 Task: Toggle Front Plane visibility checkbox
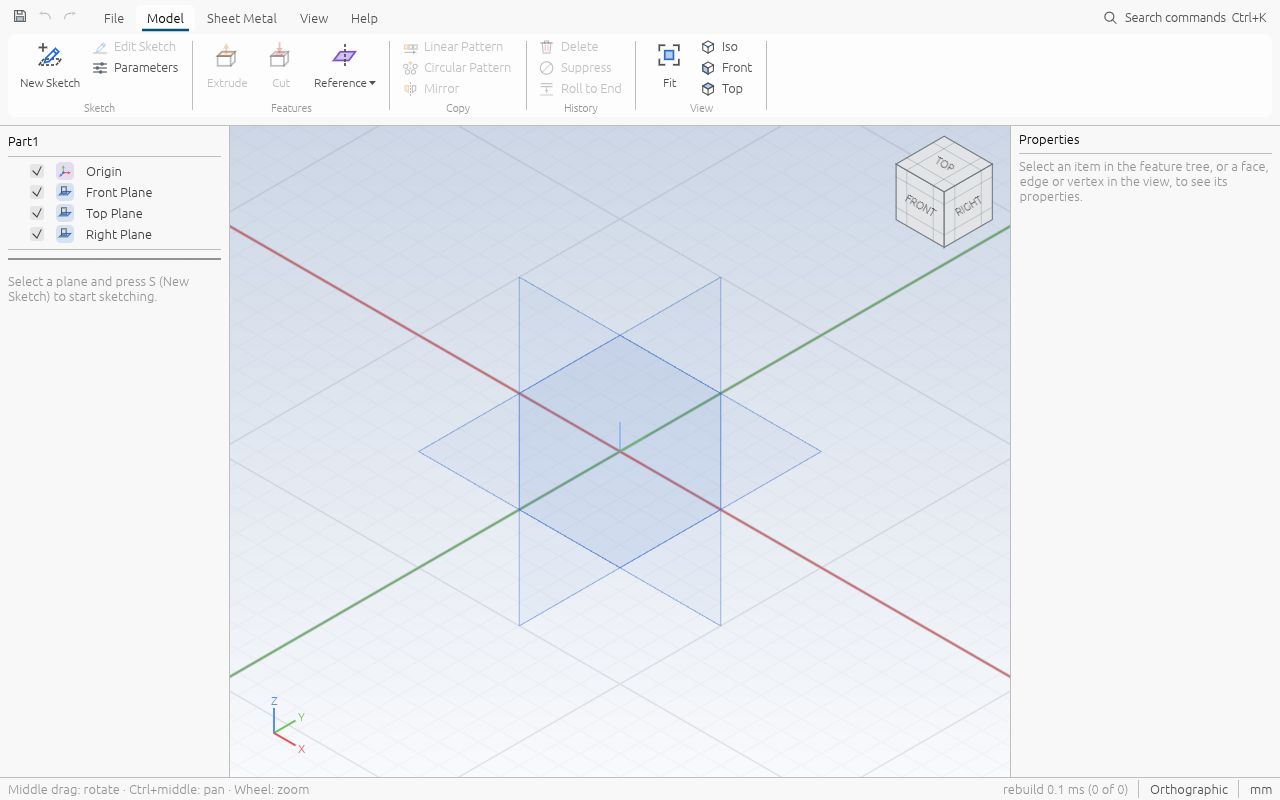click(x=37, y=192)
